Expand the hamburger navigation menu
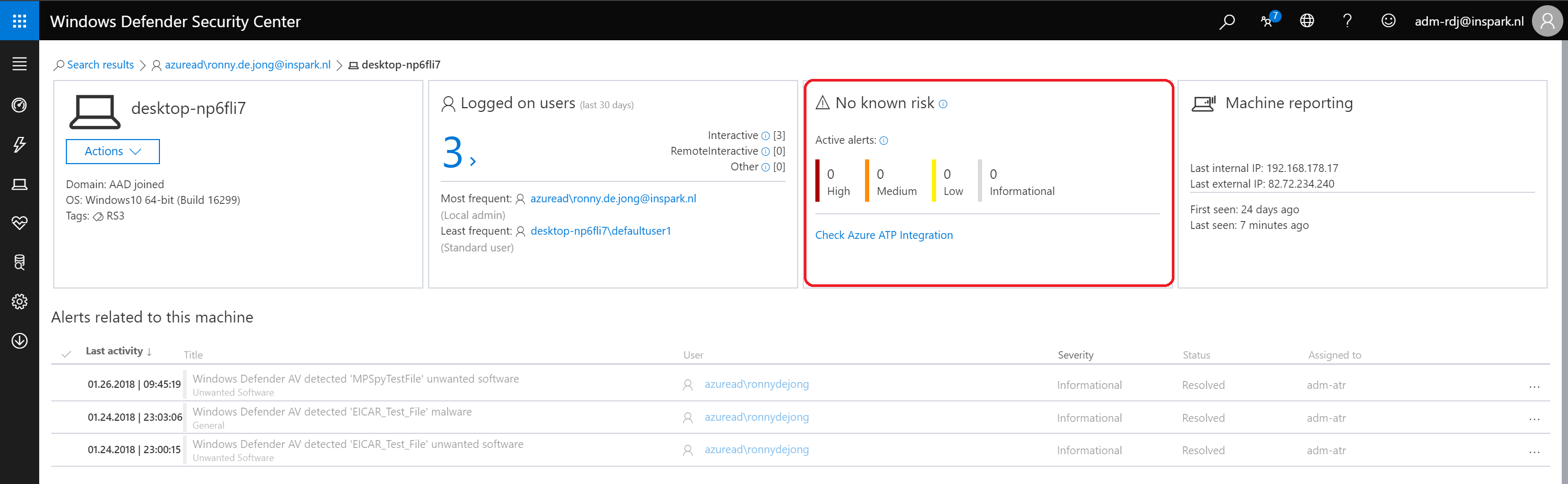Screen dimensions: 1568x484 [19, 64]
